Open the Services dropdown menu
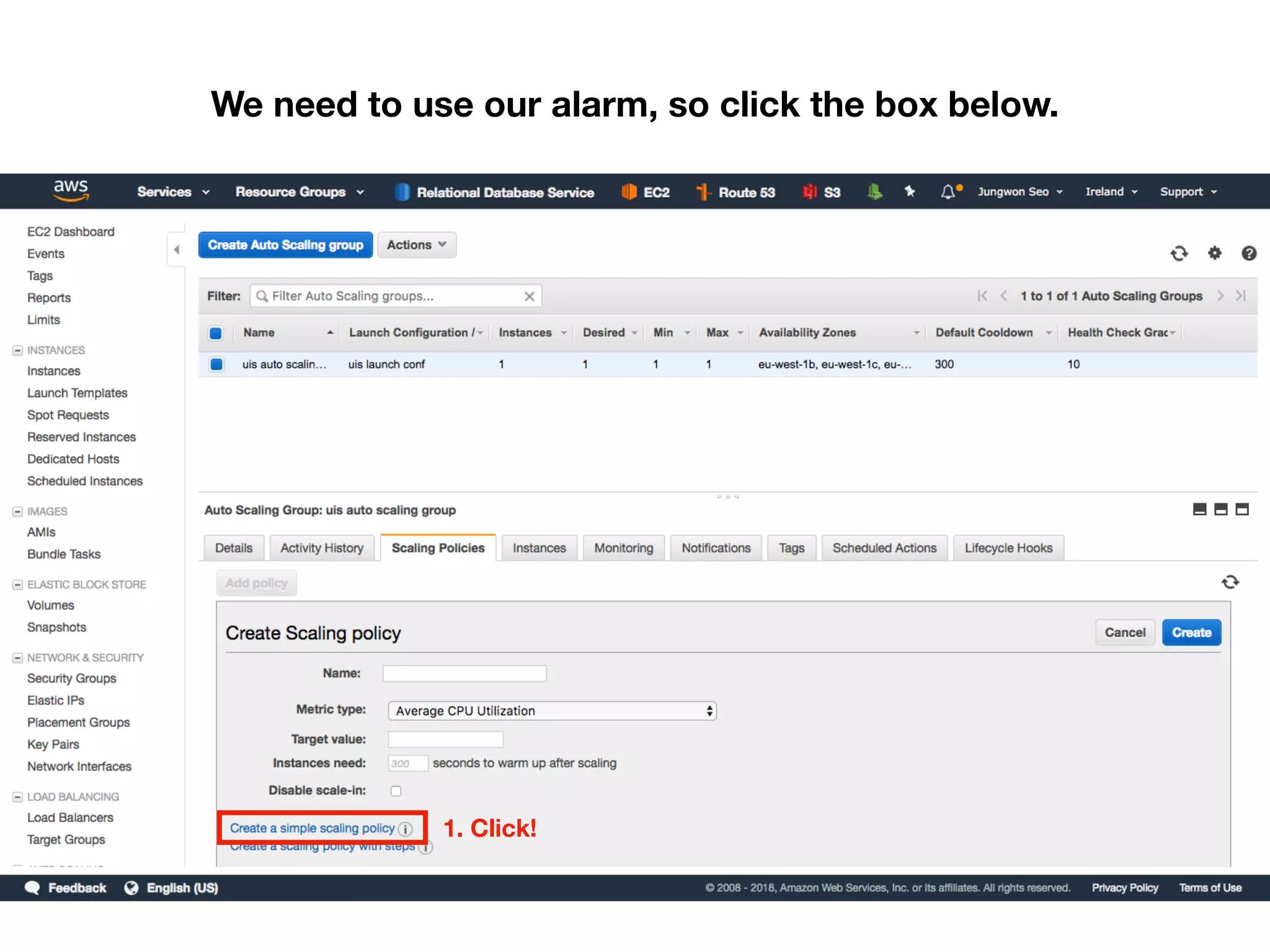1270x952 pixels. pyautogui.click(x=174, y=192)
